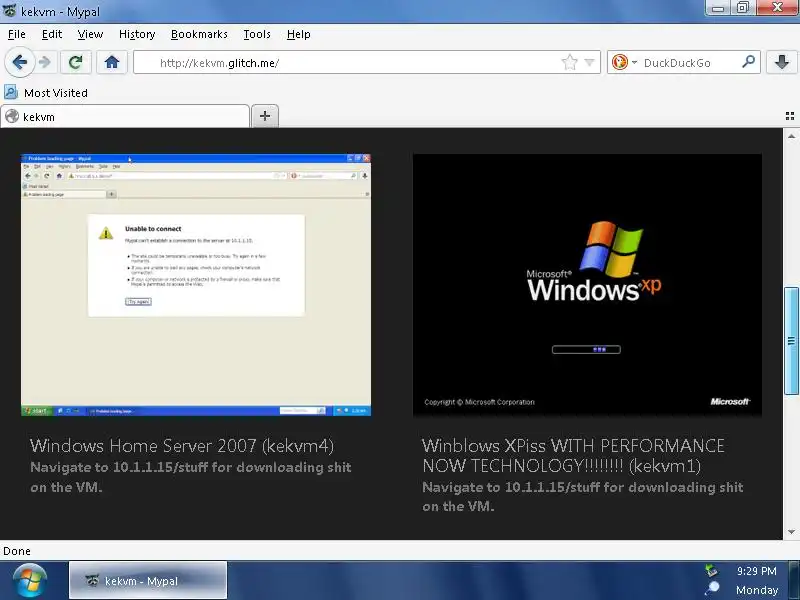Viewport: 800px width, 600px height.
Task: Open the Winblows XPiss (kekvm1) title link
Action: click(x=573, y=456)
